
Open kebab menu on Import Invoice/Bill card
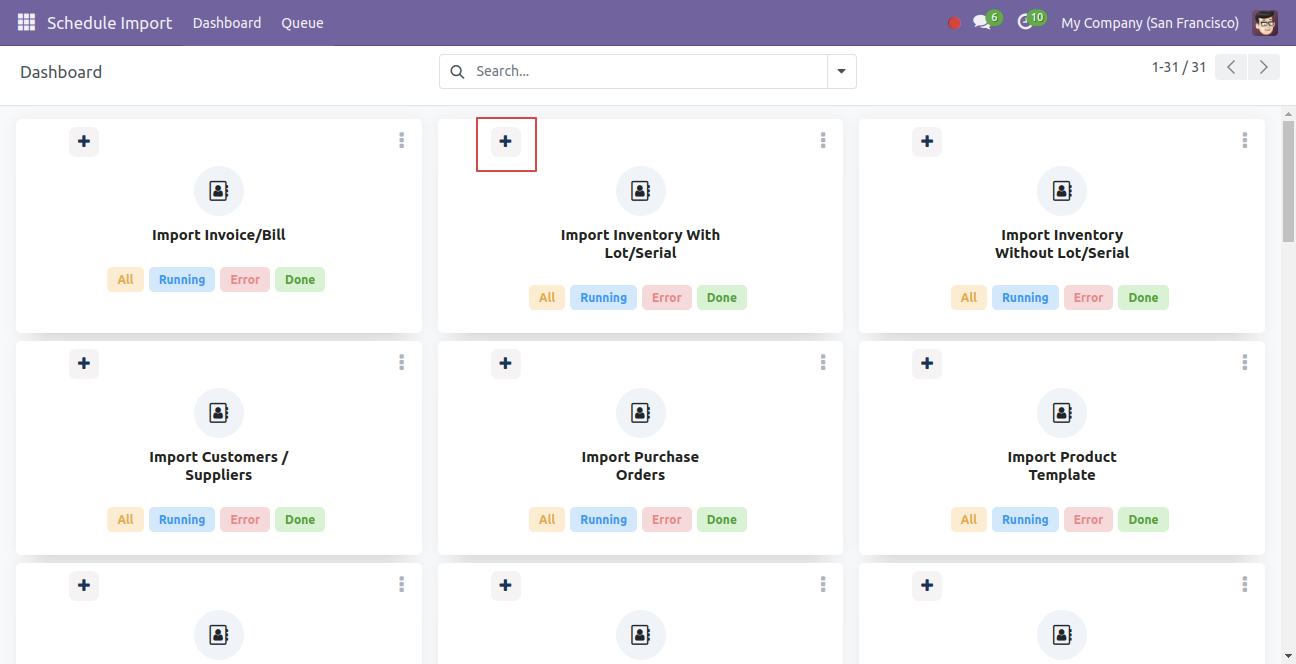(402, 141)
